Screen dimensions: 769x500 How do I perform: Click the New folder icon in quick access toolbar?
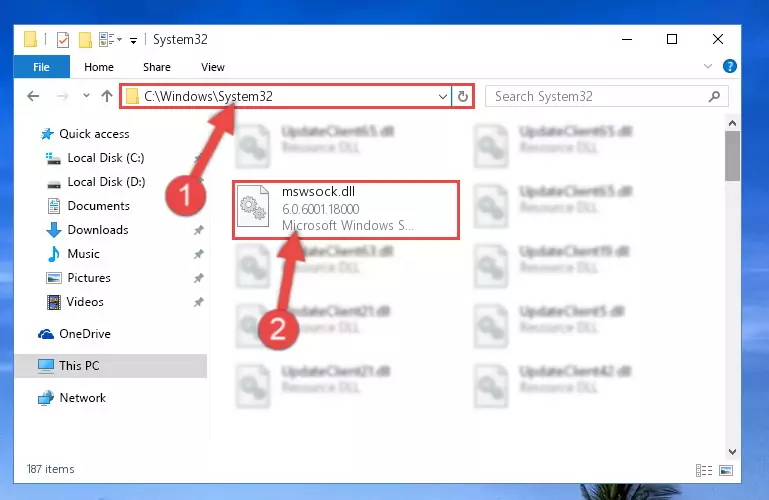point(85,40)
